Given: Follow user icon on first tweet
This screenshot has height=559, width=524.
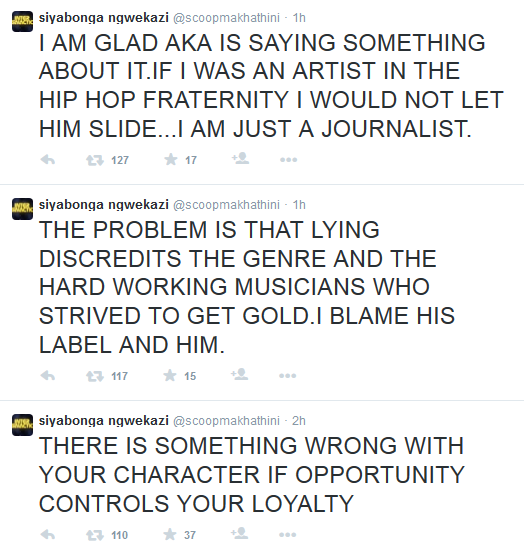Looking at the screenshot, I should click(x=241, y=159).
